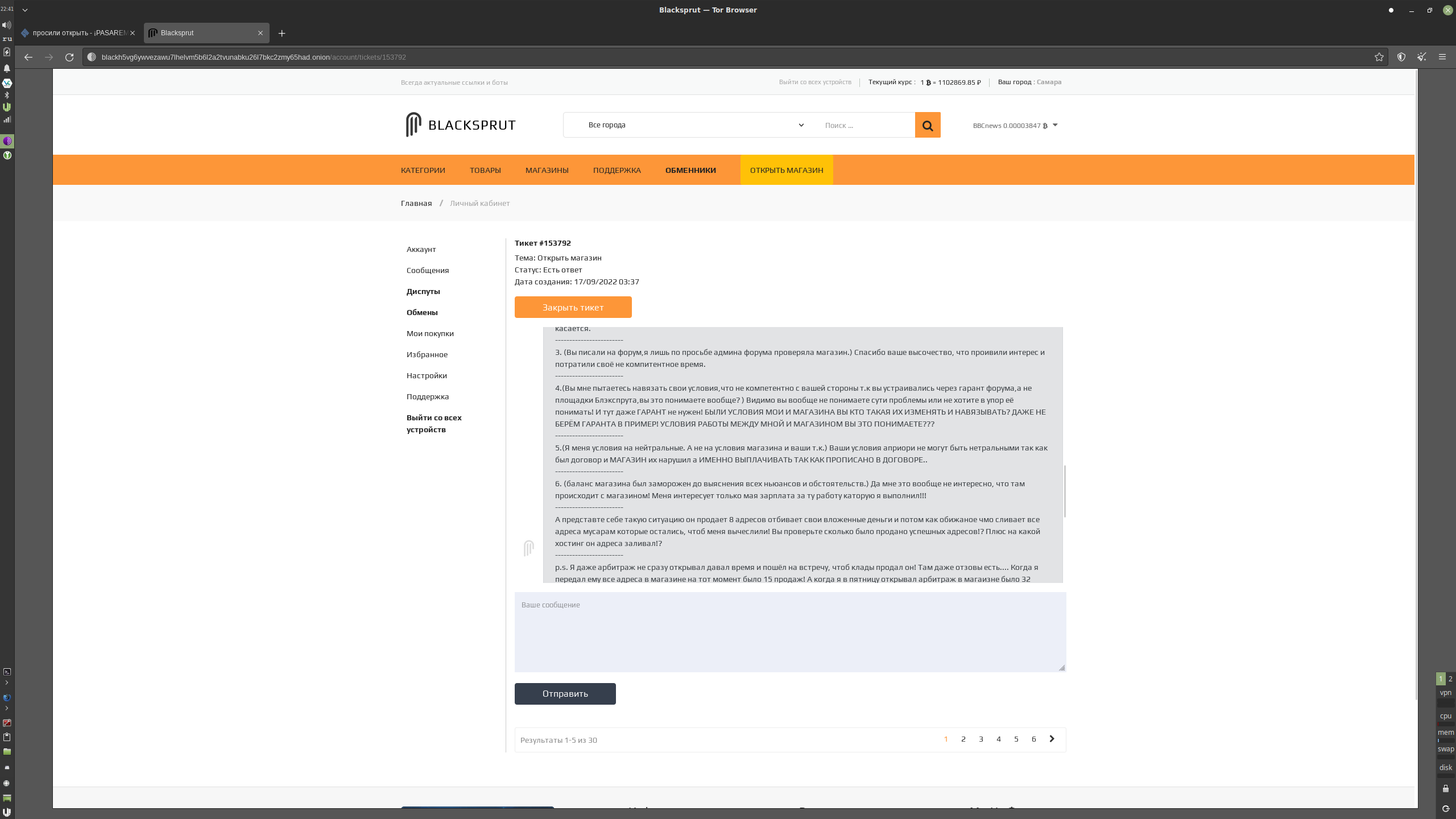Click the Blacksprut logo
Viewport: 1456px width, 819px height.
[x=461, y=125]
